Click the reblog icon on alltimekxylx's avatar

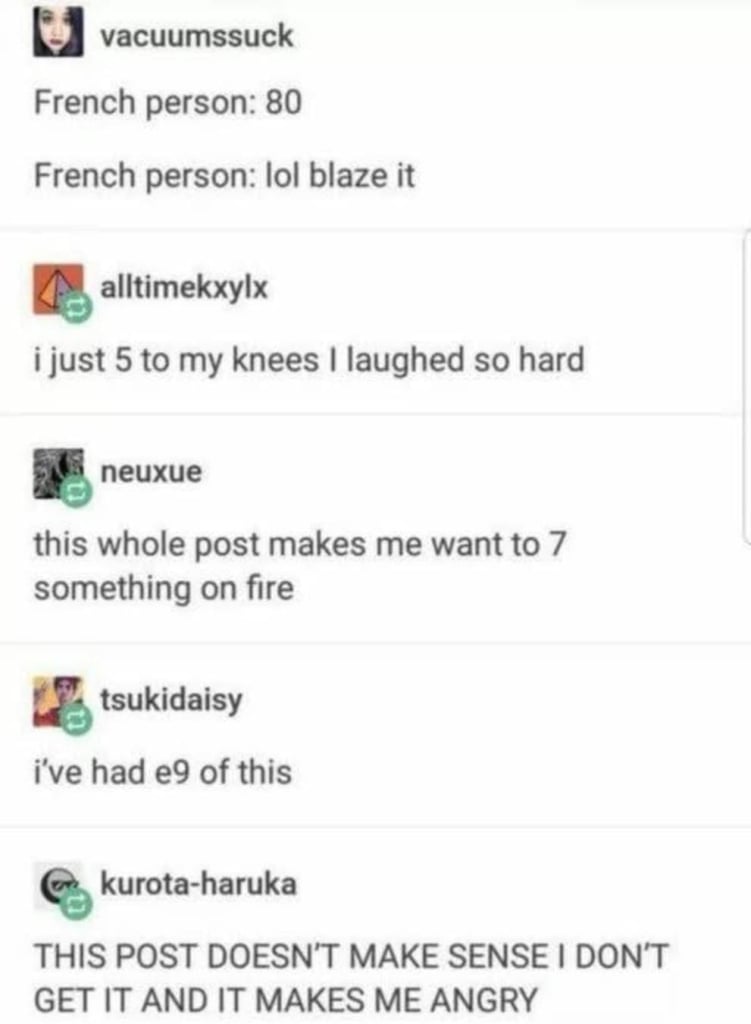(78, 307)
